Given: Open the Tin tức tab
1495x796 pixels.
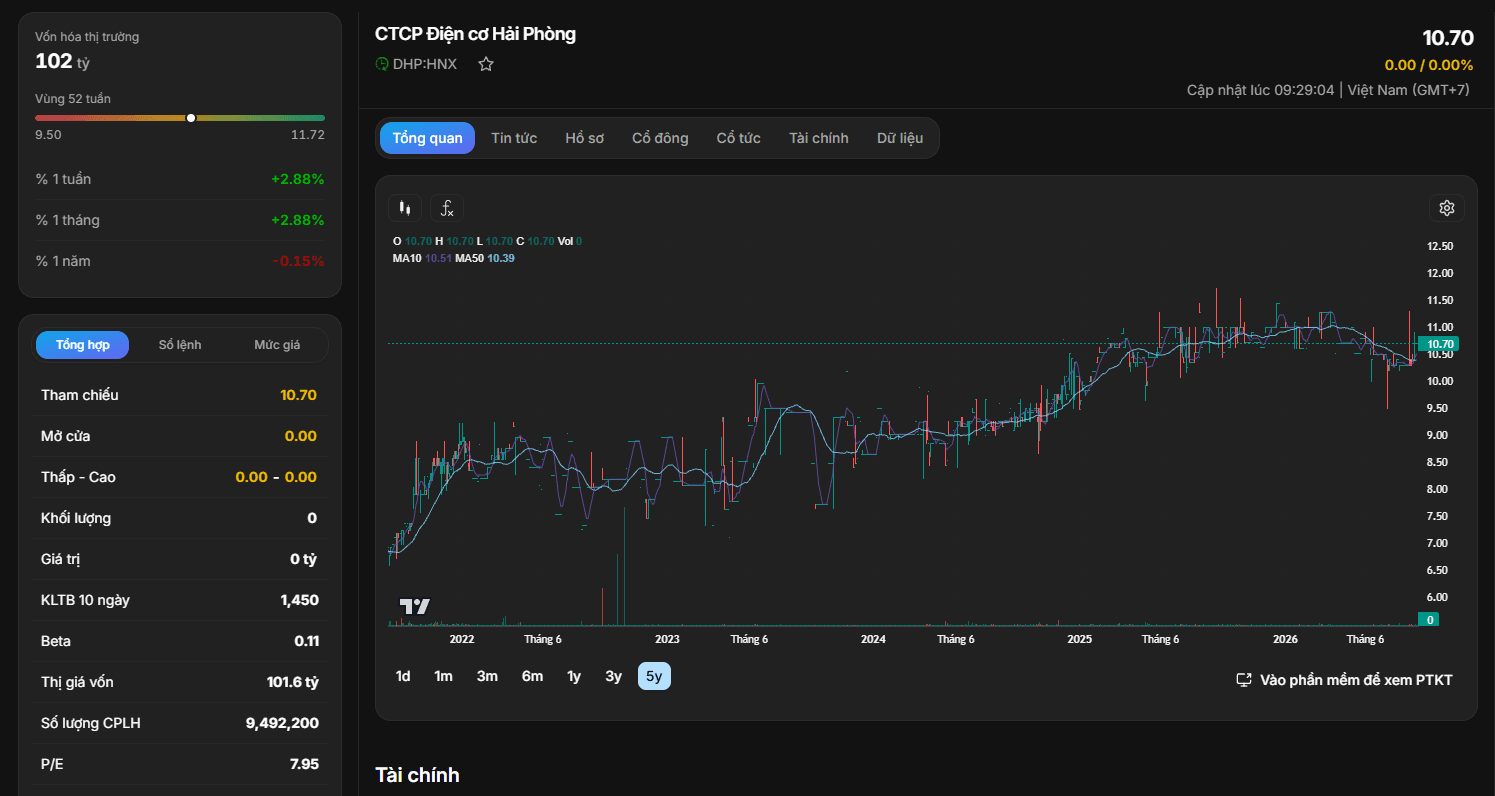Looking at the screenshot, I should (514, 138).
